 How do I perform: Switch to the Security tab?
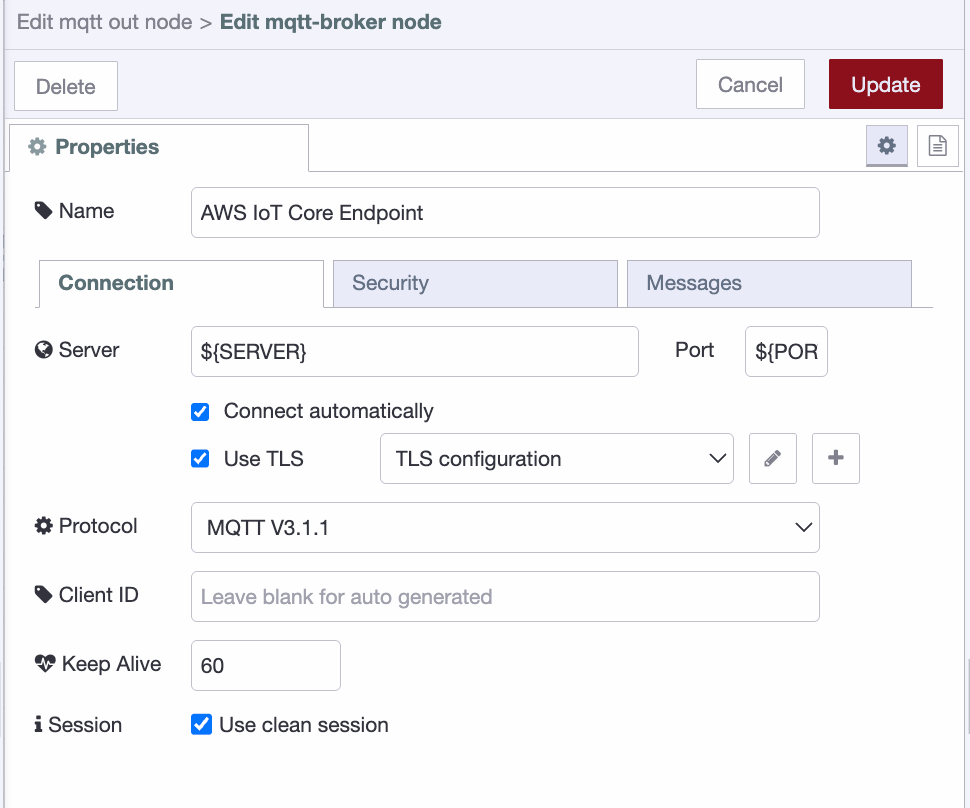[475, 283]
